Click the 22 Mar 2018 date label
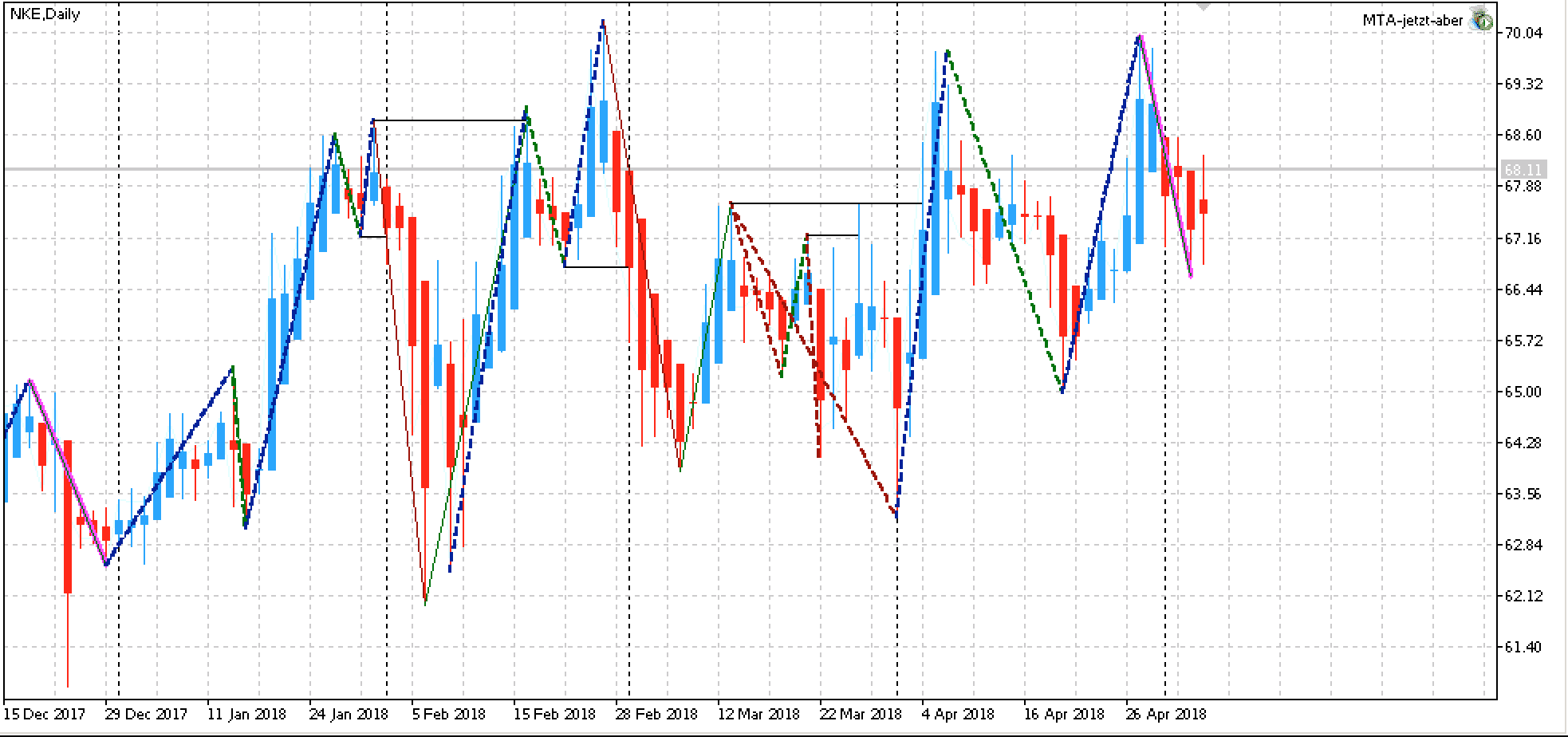 (861, 714)
